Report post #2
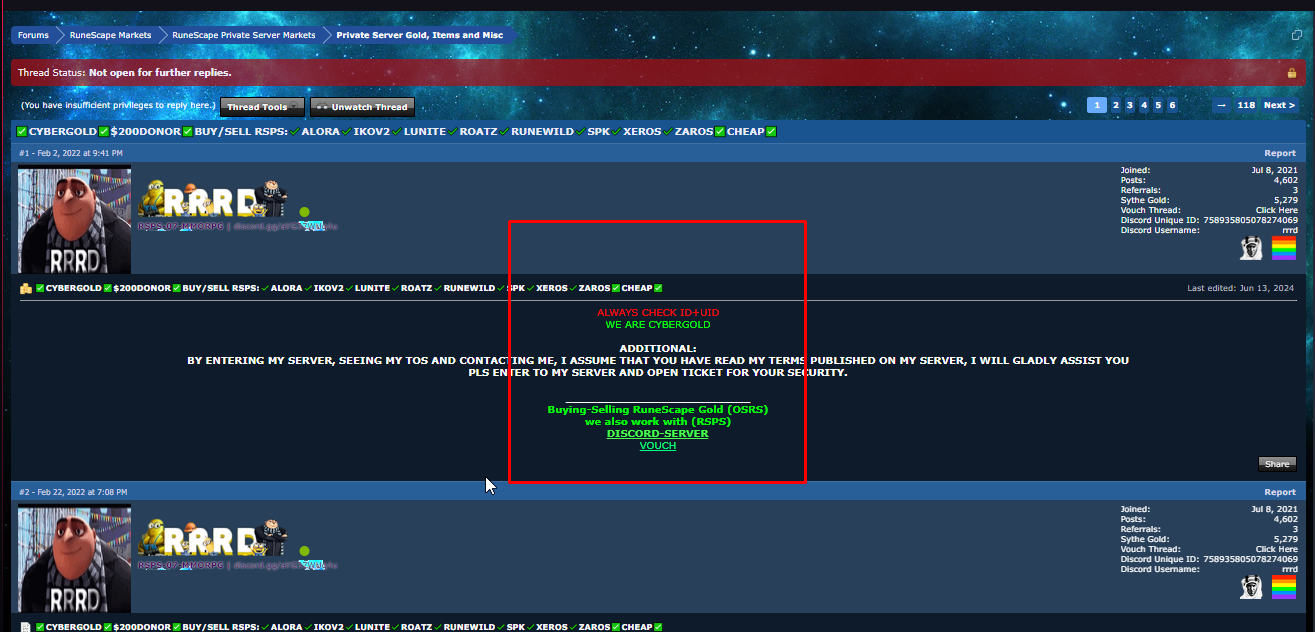Screen dimensions: 1315x632 1280,492
